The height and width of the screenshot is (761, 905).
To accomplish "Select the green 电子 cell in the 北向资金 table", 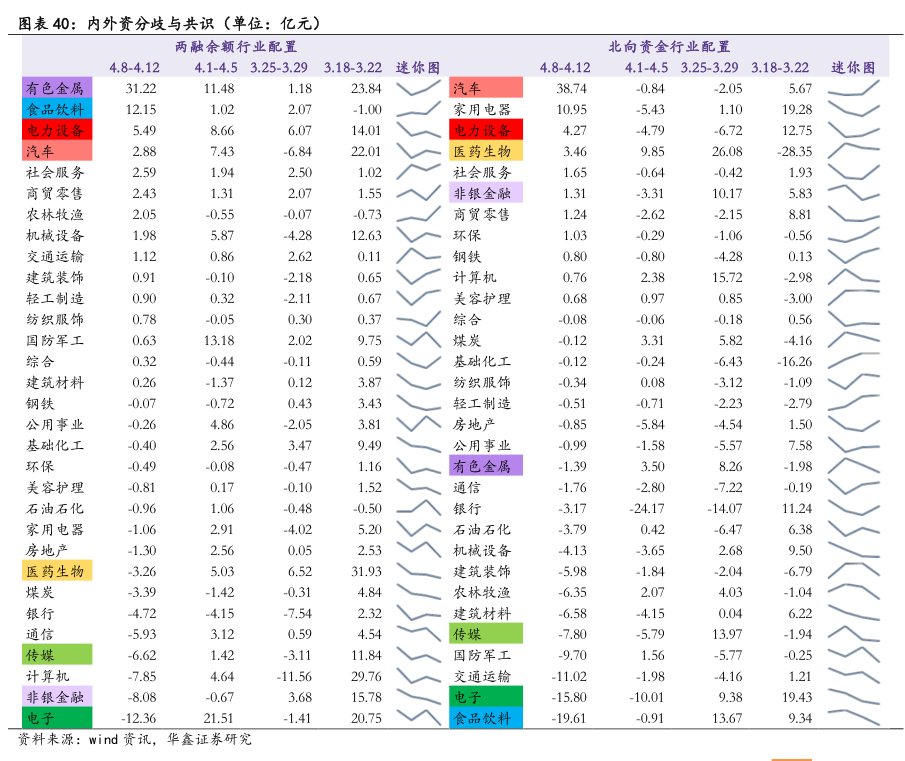I will click(x=486, y=697).
